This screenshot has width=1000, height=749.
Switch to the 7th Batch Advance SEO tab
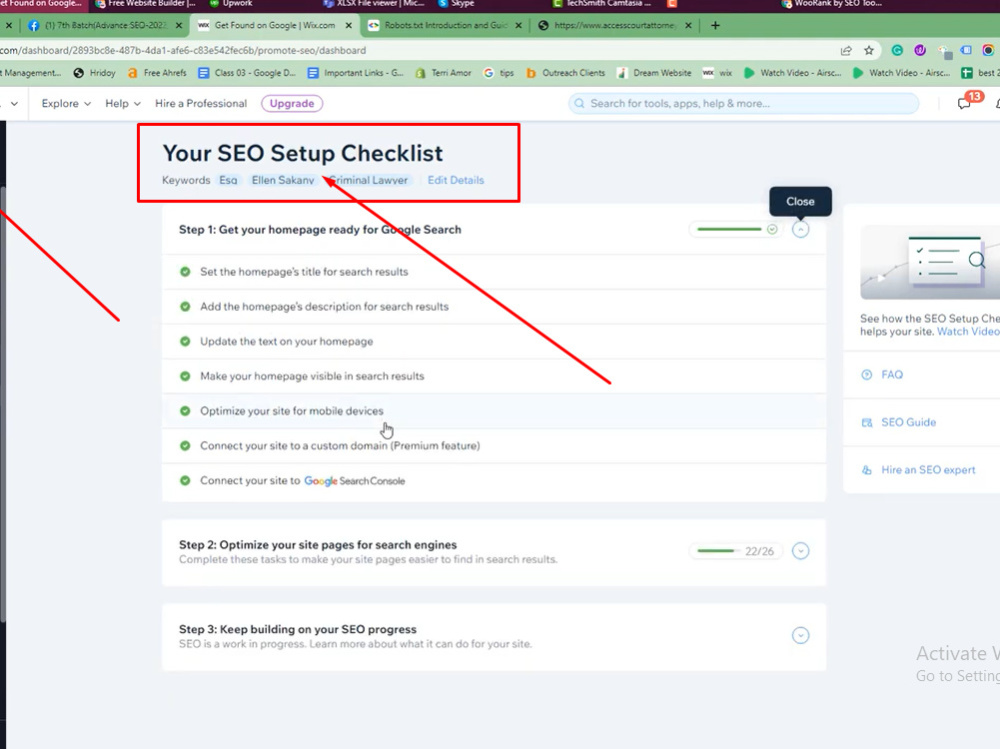105,26
